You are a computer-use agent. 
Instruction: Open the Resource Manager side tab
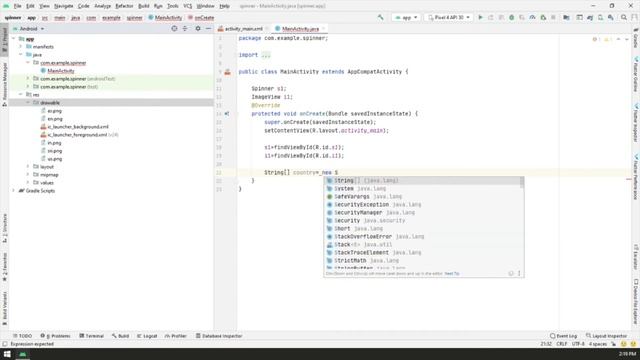coord(4,84)
